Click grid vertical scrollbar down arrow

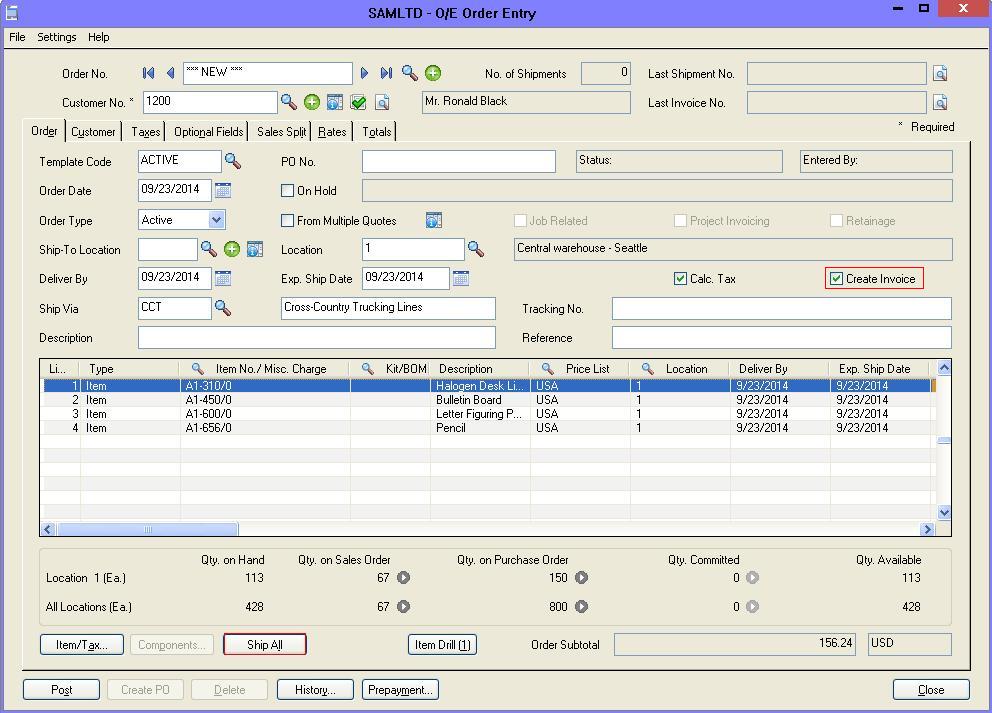tap(944, 512)
